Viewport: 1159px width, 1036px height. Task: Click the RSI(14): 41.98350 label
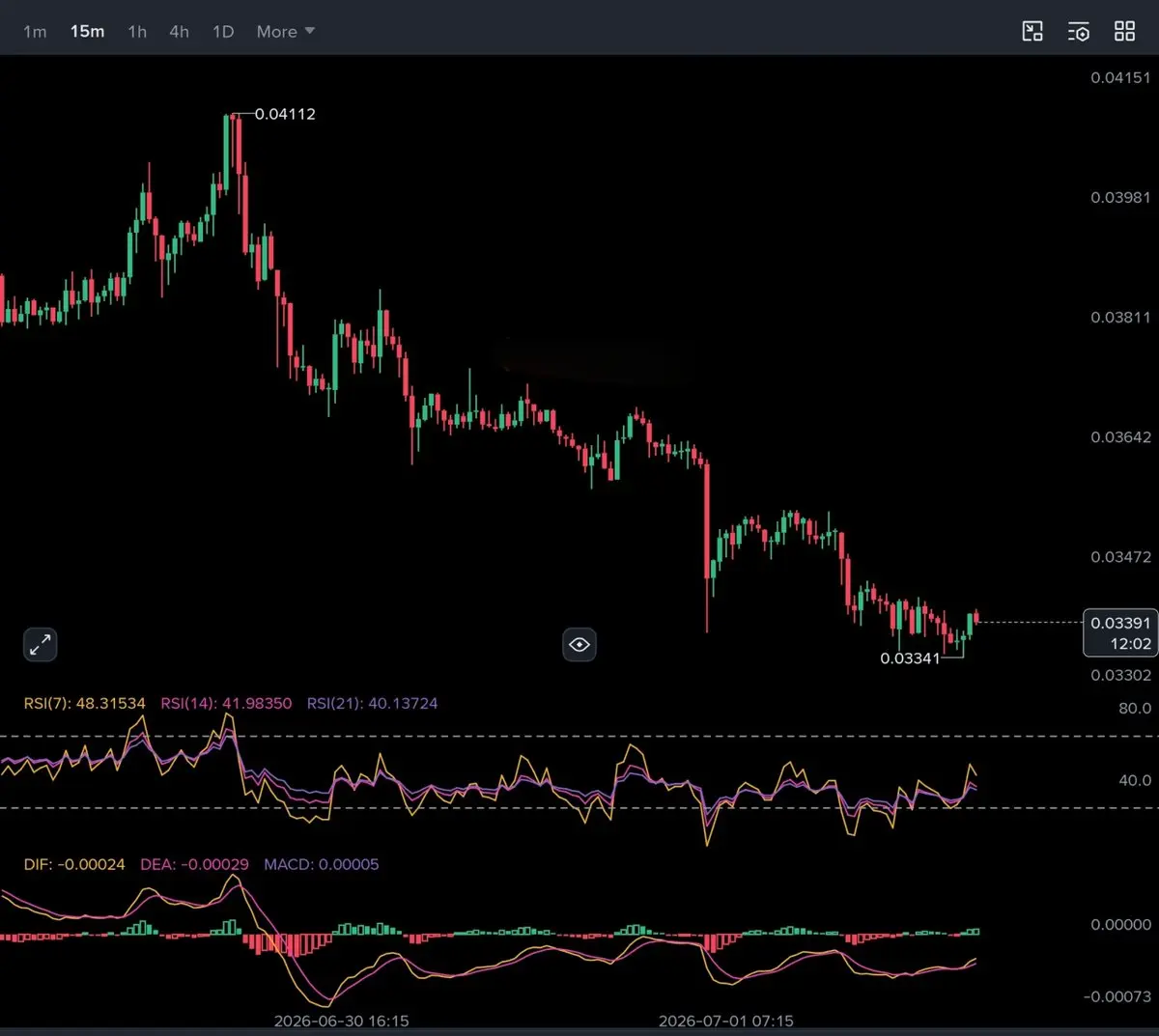tap(226, 703)
